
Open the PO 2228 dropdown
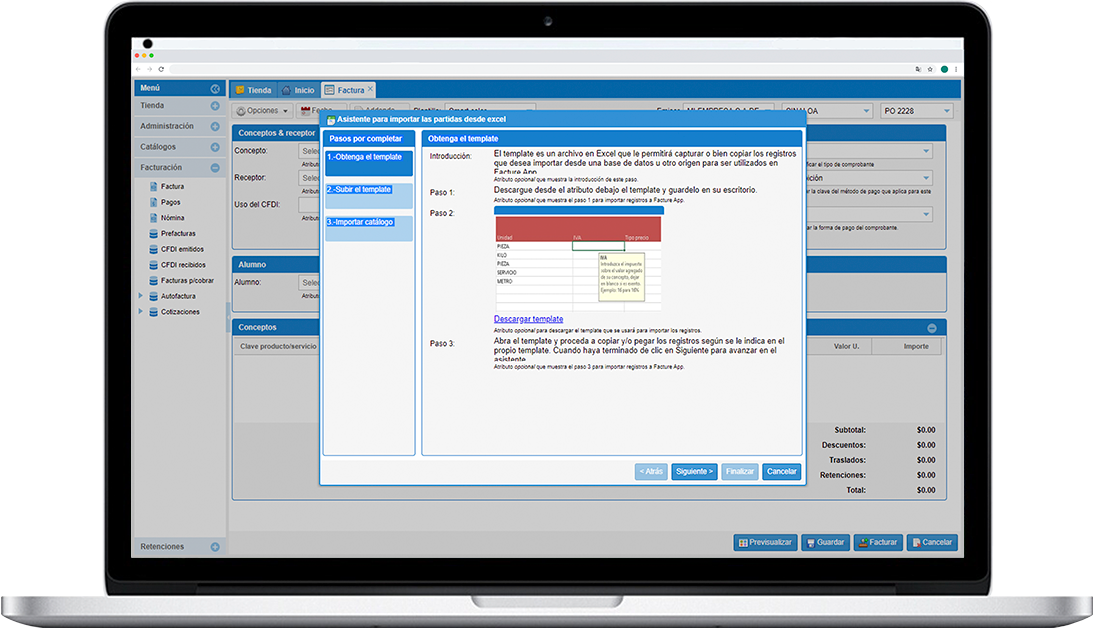(947, 111)
